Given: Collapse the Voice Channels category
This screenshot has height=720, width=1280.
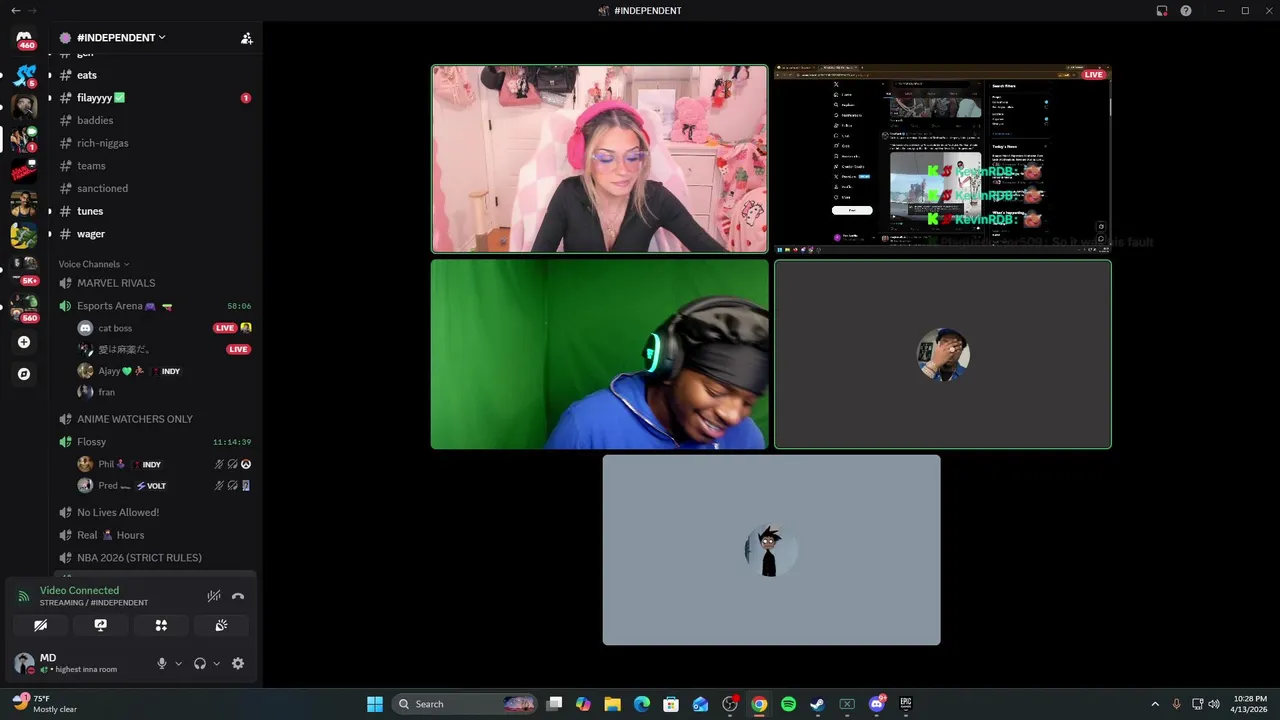Looking at the screenshot, I should pos(94,264).
